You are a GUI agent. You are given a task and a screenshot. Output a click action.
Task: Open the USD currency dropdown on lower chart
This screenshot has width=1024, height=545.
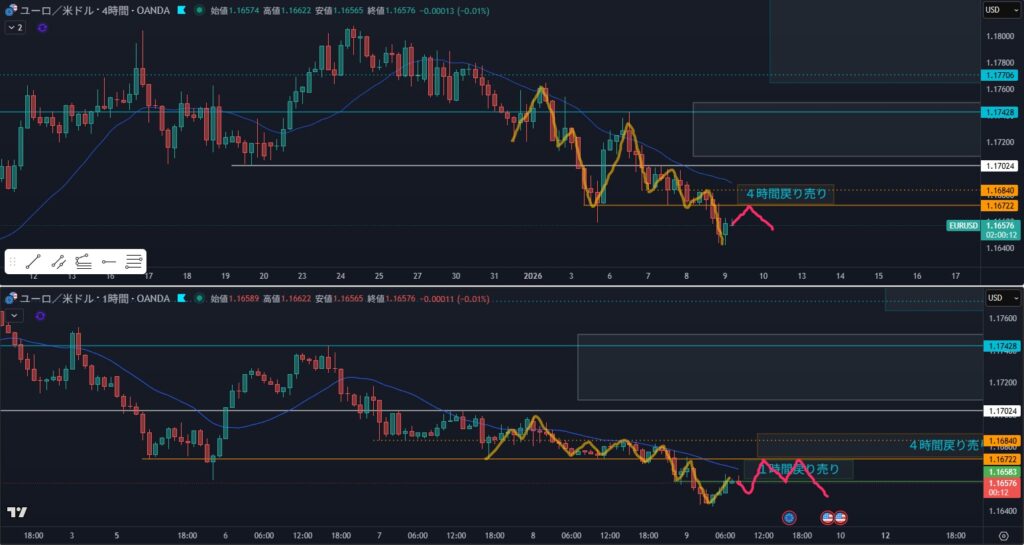[x=996, y=297]
